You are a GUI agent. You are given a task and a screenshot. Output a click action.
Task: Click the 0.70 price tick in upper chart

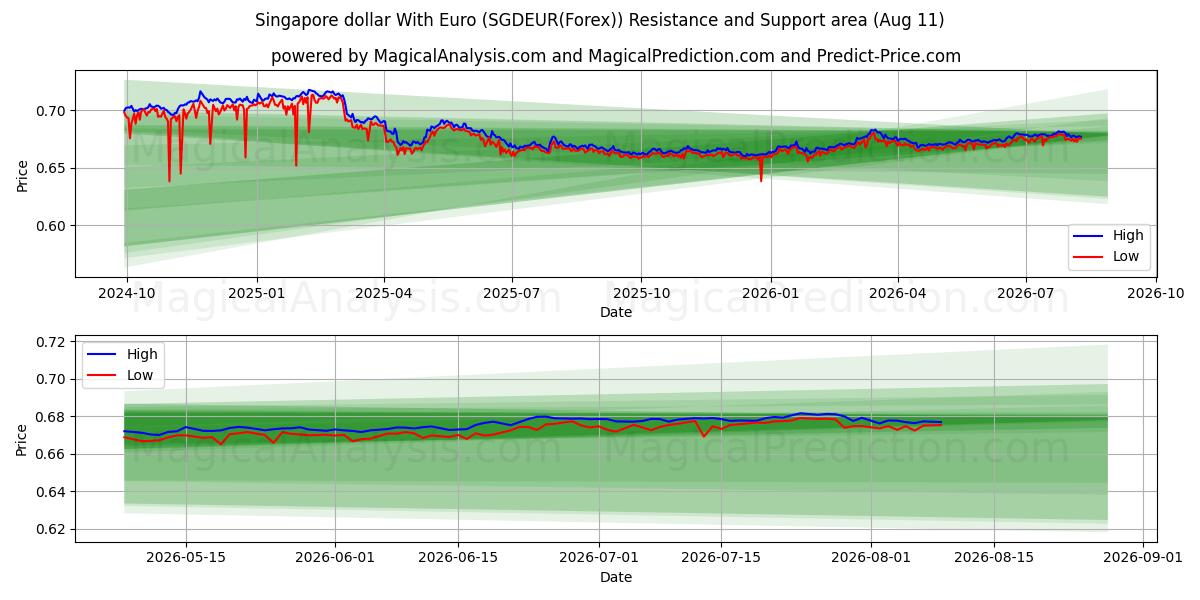point(52,111)
